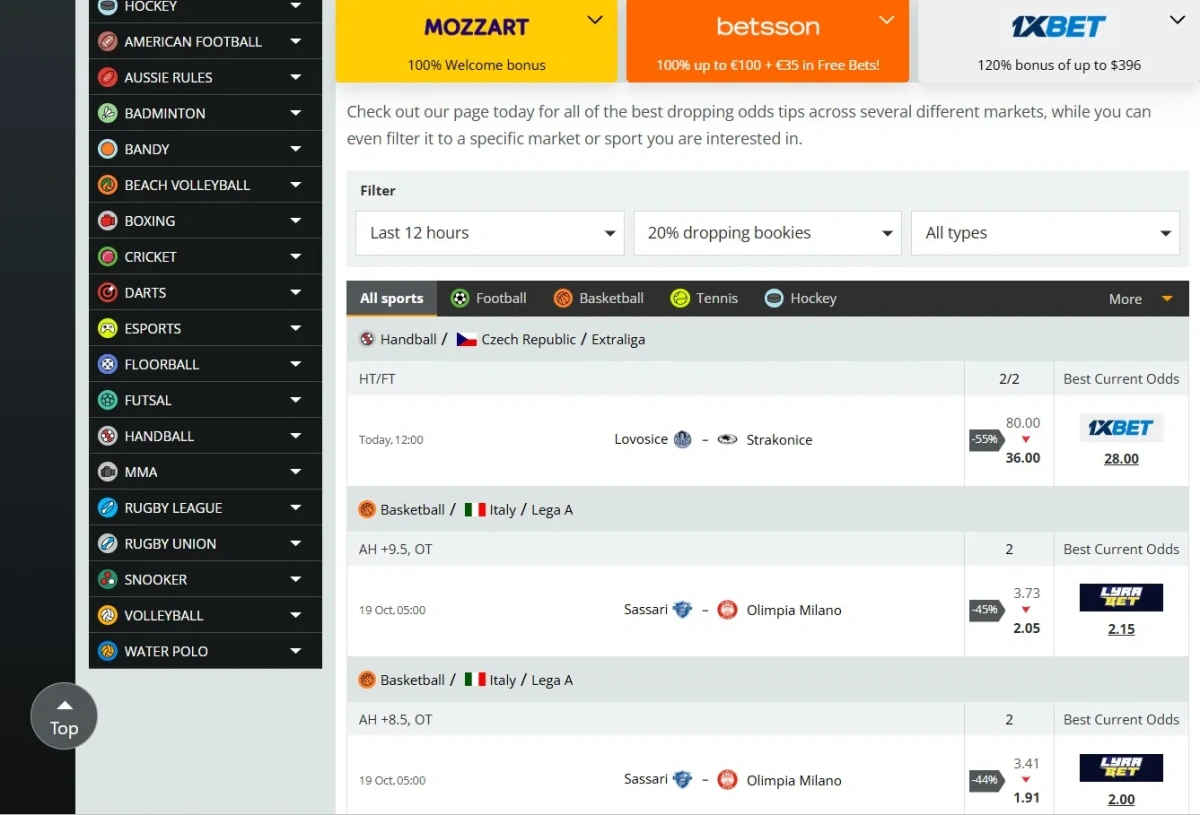
Task: Expand the Cricket sidebar category arrow
Action: pyautogui.click(x=295, y=257)
